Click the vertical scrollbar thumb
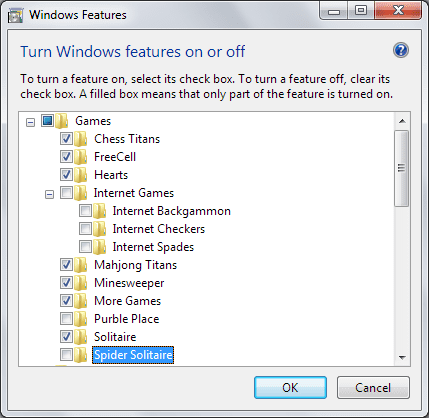The width and height of the screenshot is (429, 418). point(401,168)
